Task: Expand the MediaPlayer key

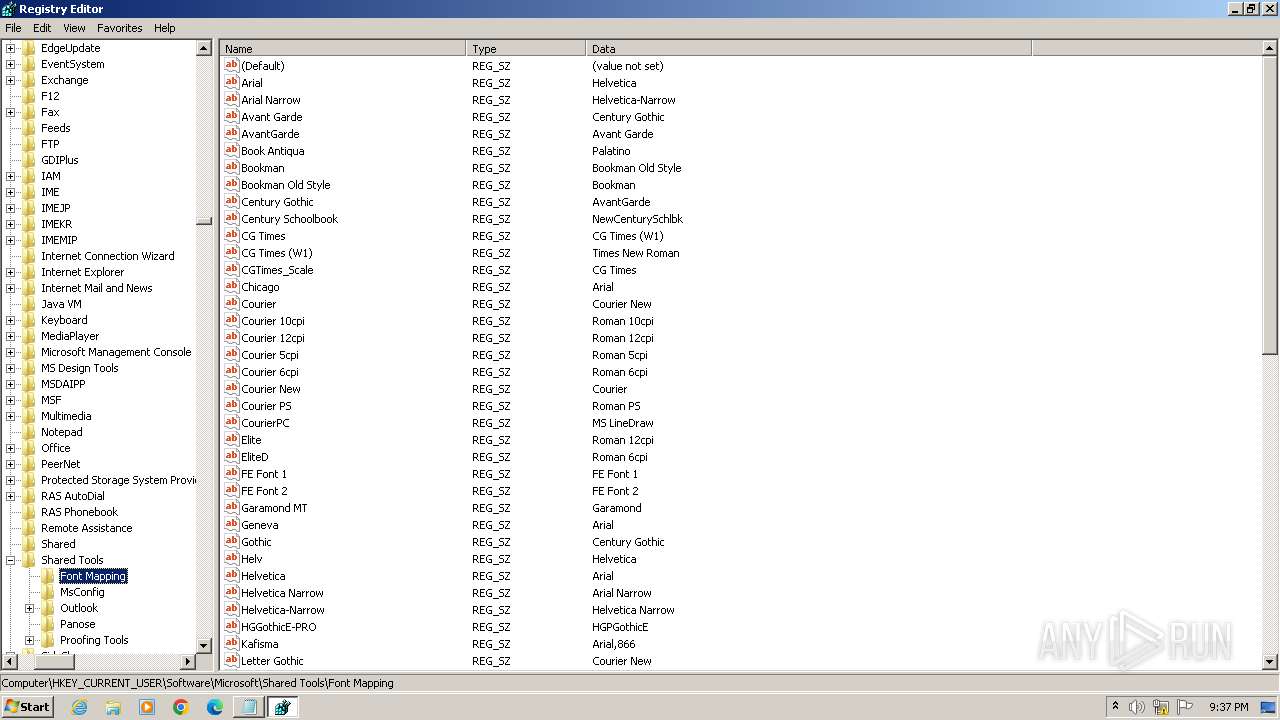Action: [x=11, y=336]
